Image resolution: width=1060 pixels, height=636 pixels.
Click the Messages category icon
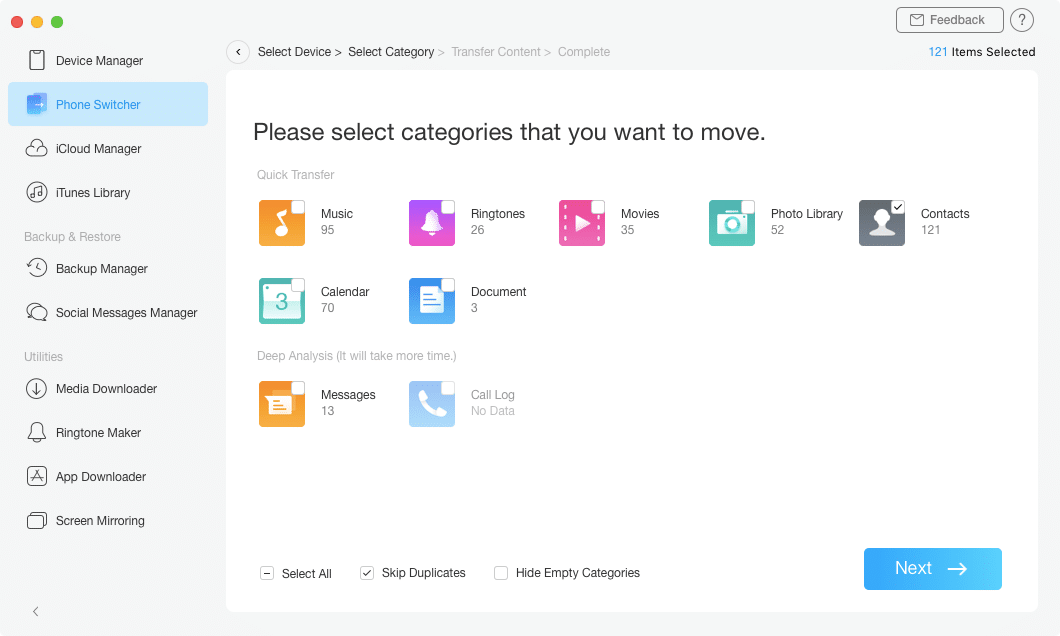click(x=281, y=404)
